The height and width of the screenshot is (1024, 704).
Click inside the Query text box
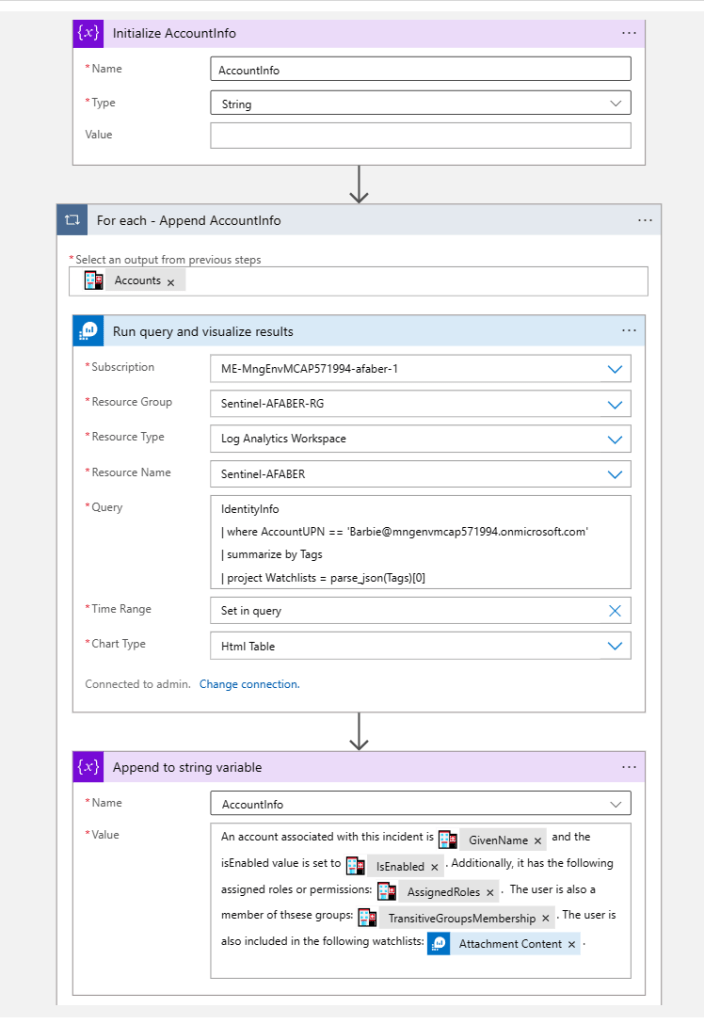420,542
